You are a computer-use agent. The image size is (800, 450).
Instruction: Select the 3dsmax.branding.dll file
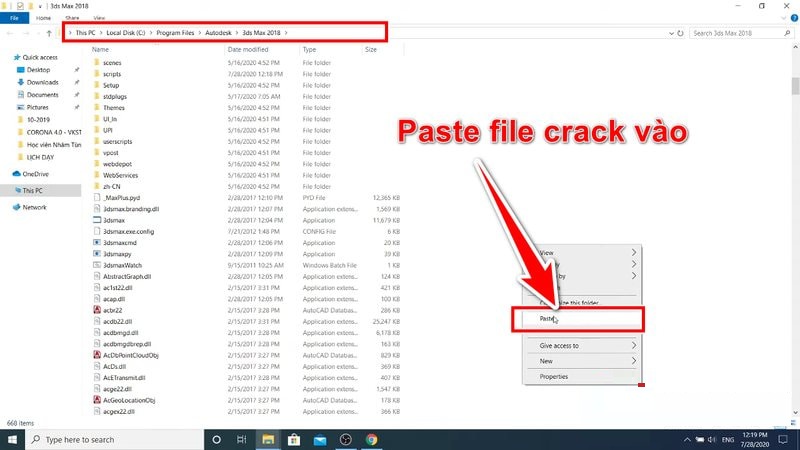pos(131,209)
